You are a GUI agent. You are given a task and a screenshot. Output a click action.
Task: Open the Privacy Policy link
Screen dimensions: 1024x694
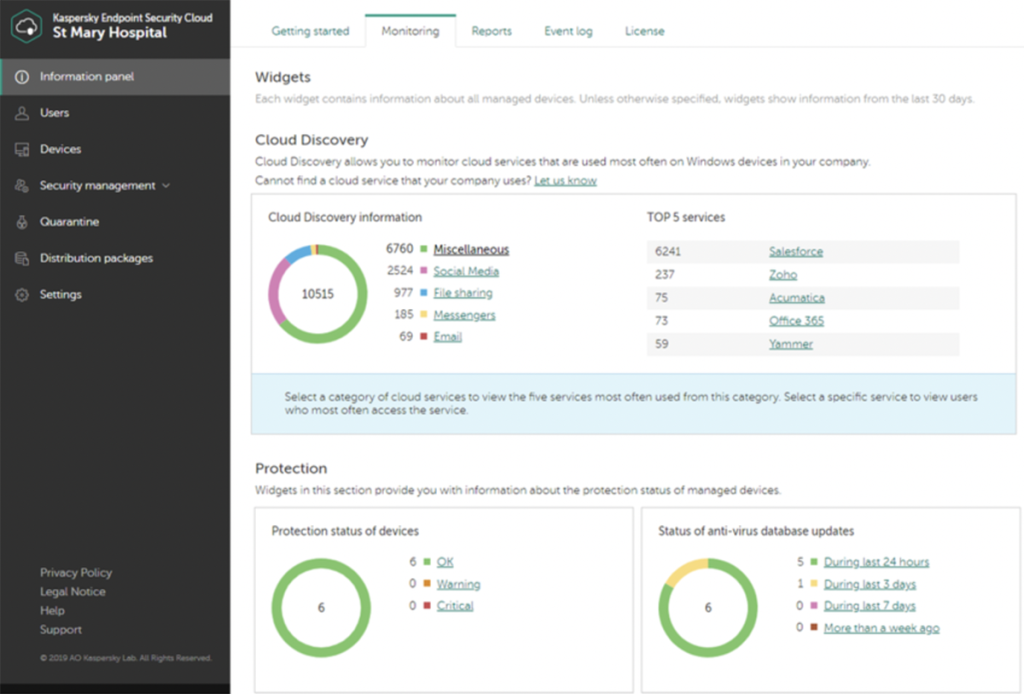[76, 573]
